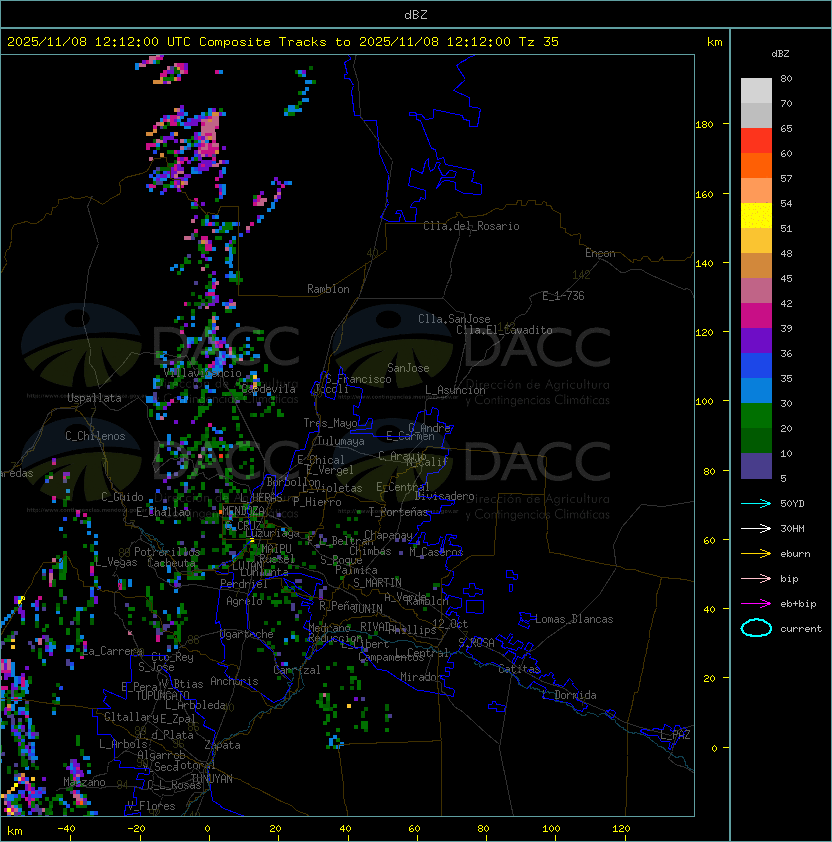Click the 80 dBZ light gray swatch

point(756,90)
